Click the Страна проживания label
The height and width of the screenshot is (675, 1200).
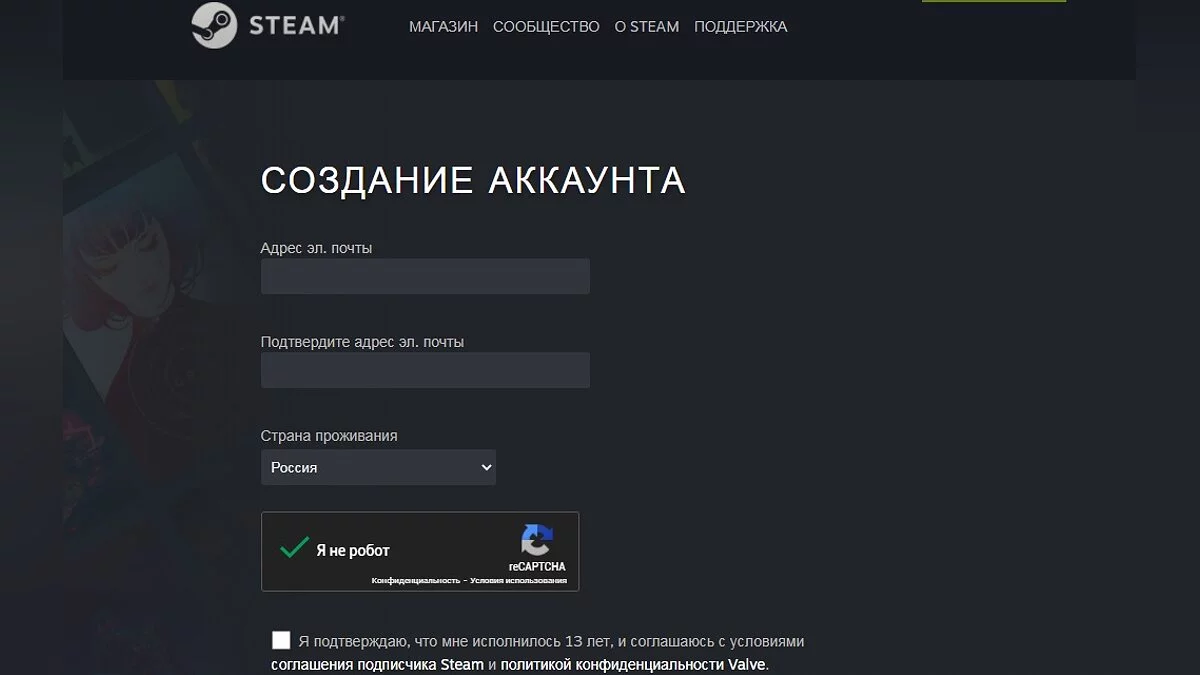329,436
